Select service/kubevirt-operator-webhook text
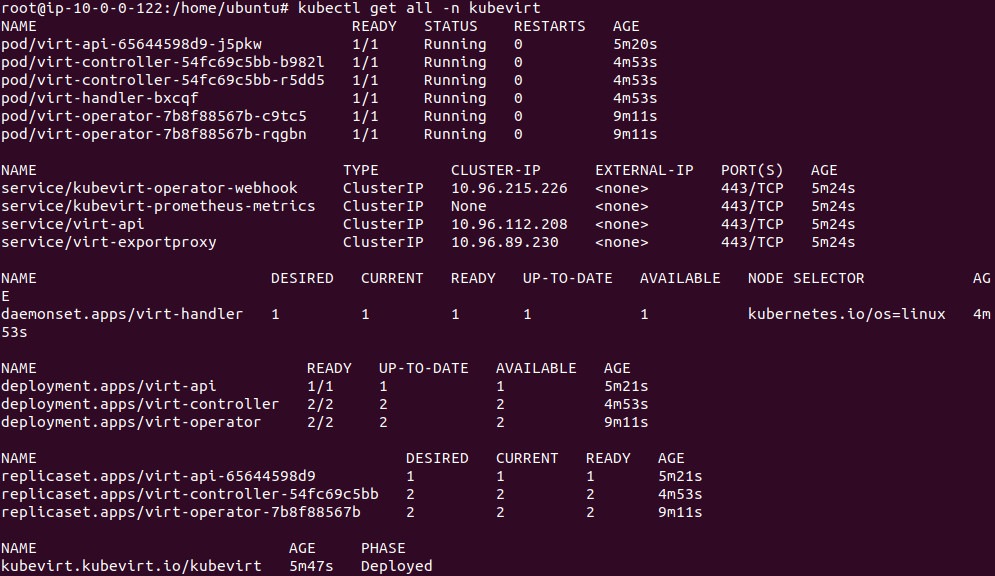 149,188
